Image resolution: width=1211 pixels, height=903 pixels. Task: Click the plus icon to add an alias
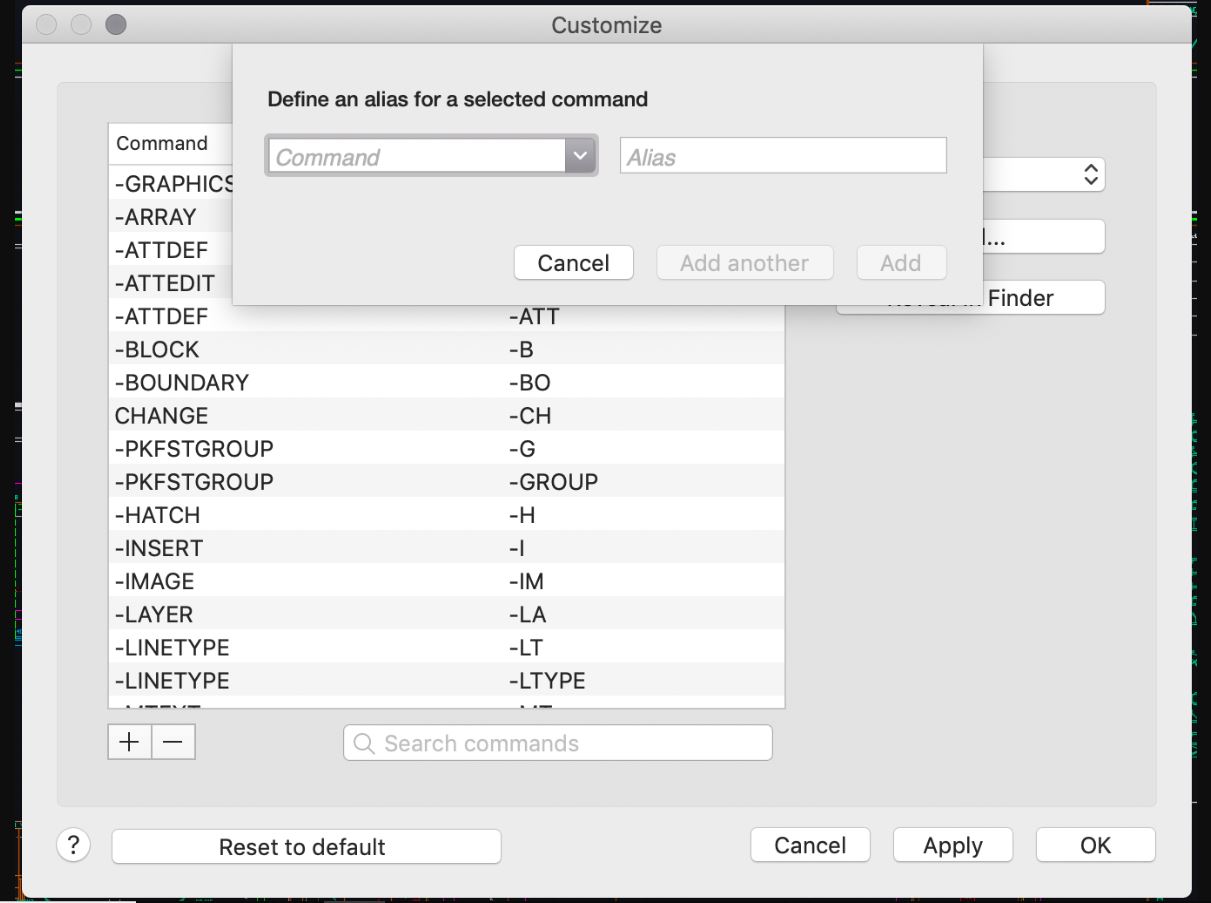coord(130,742)
